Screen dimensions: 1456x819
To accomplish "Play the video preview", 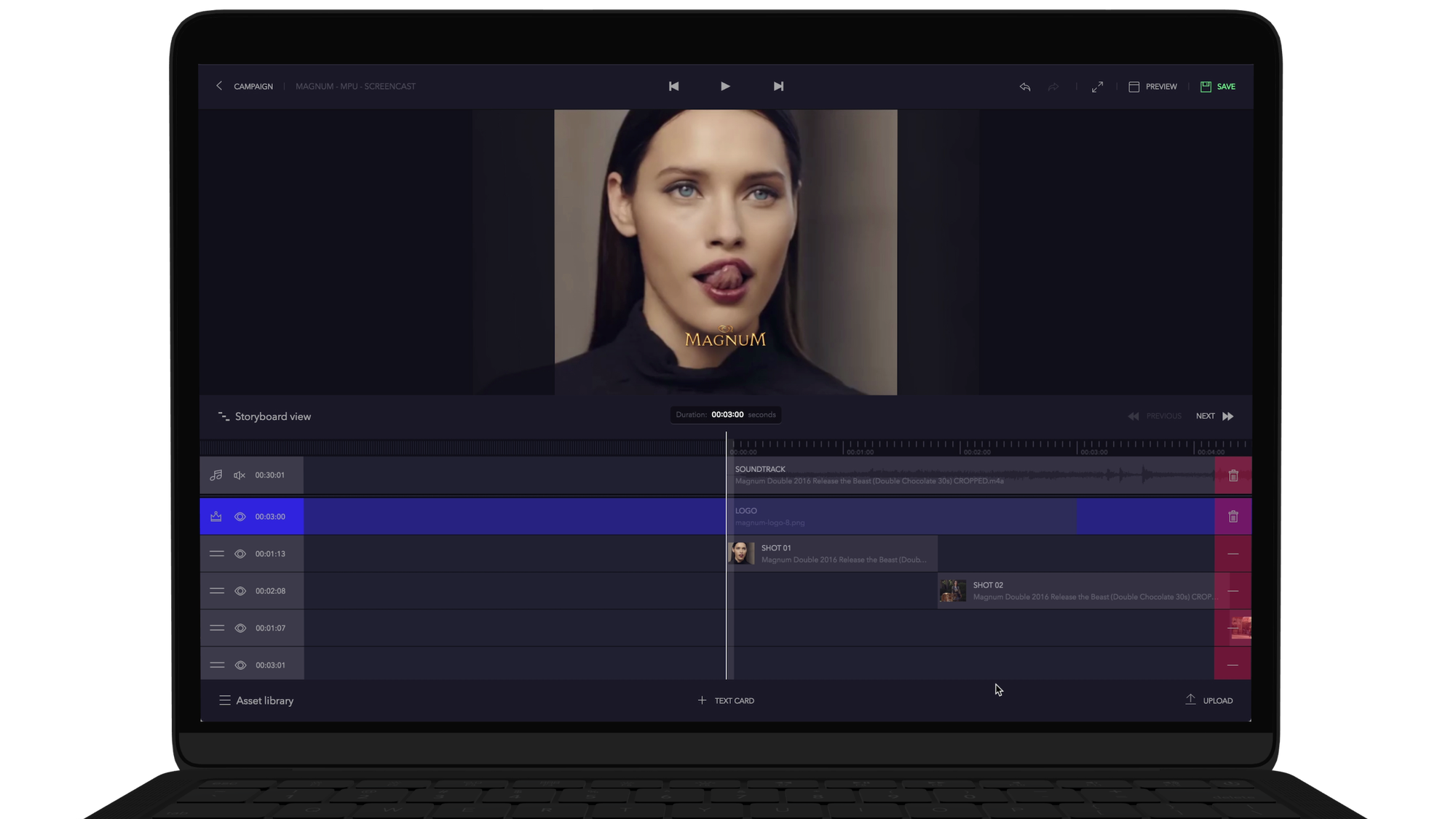I will 725,86.
